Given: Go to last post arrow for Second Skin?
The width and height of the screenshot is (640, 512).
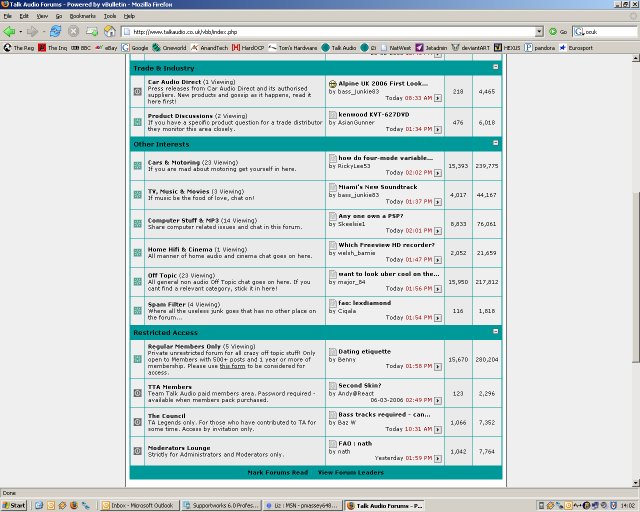Looking at the screenshot, I should tap(436, 398).
